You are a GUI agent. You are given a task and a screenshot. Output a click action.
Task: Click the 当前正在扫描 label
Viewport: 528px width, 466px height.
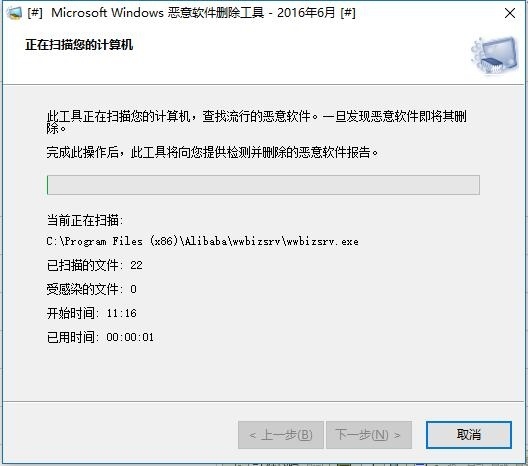(85, 221)
